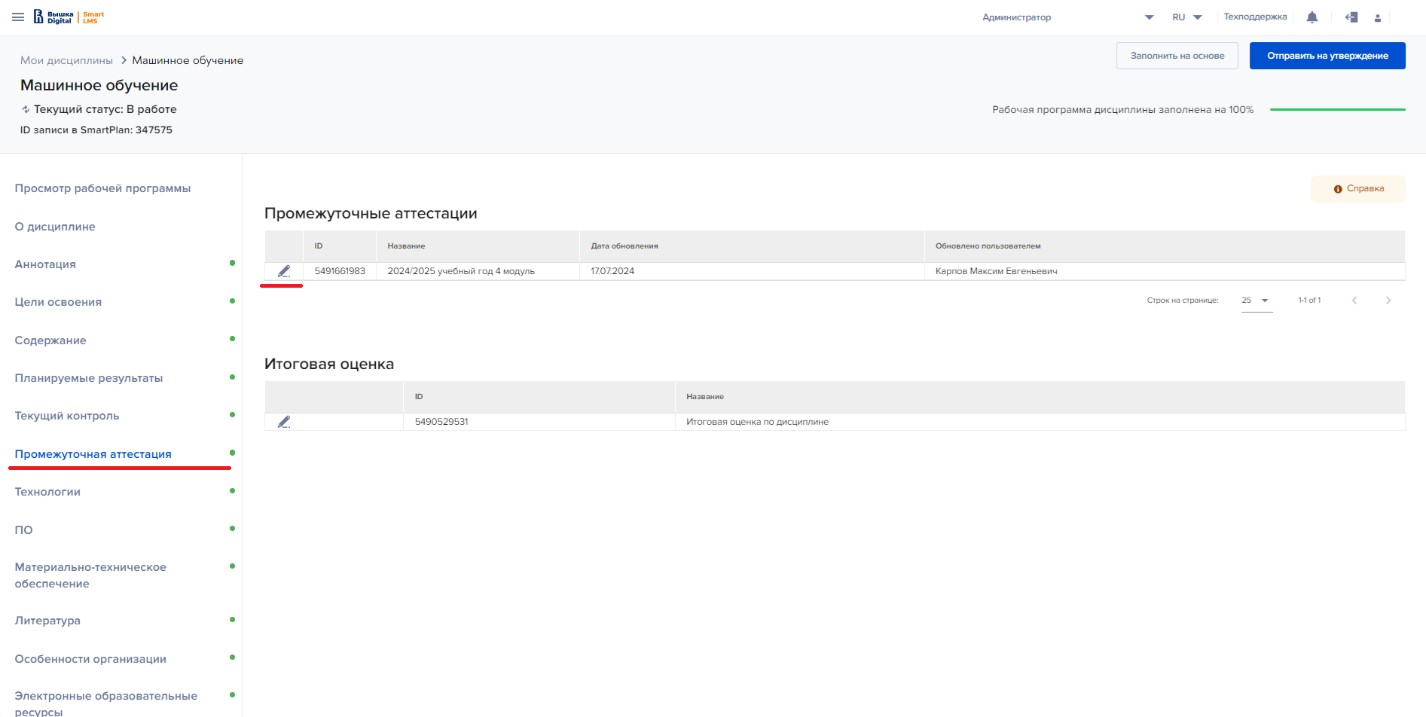Viewport: 1426px width, 717px height.
Task: Click the Заполнить на основе button
Action: click(1177, 56)
